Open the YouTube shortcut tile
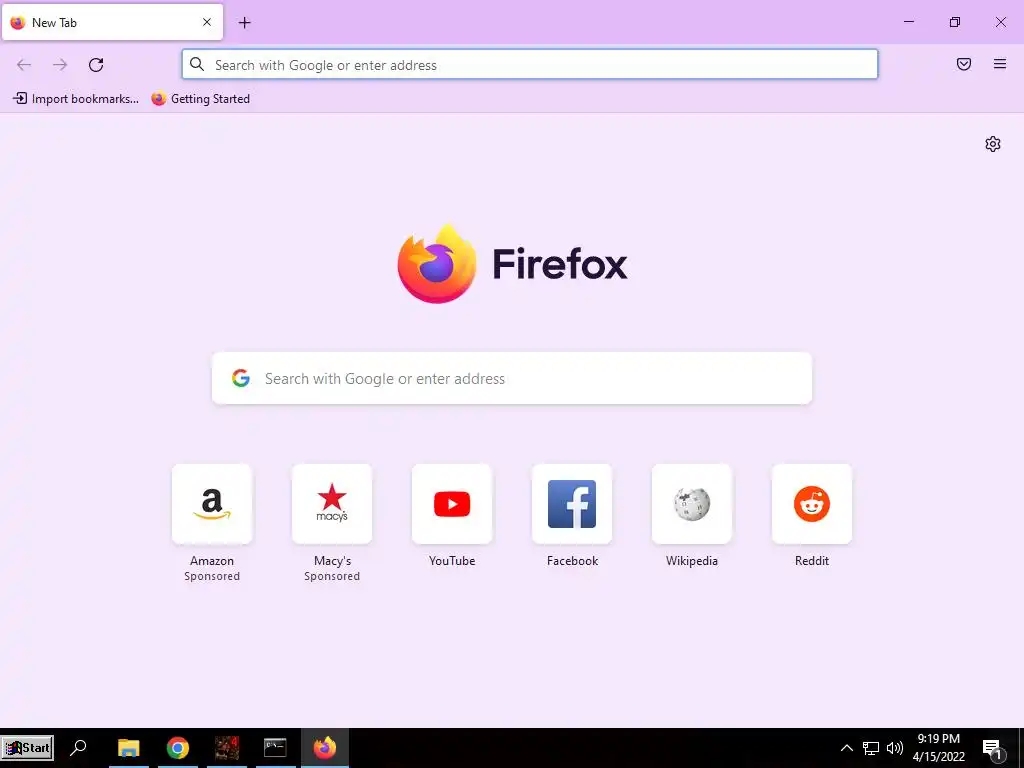The width and height of the screenshot is (1024, 768). 452,504
